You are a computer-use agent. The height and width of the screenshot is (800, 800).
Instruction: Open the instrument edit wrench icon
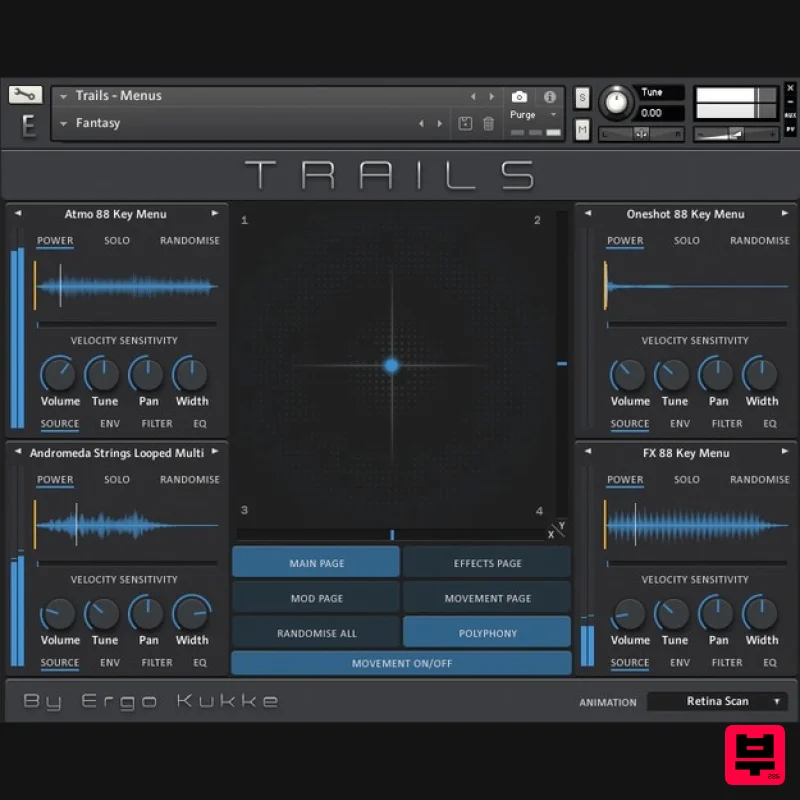pyautogui.click(x=25, y=96)
